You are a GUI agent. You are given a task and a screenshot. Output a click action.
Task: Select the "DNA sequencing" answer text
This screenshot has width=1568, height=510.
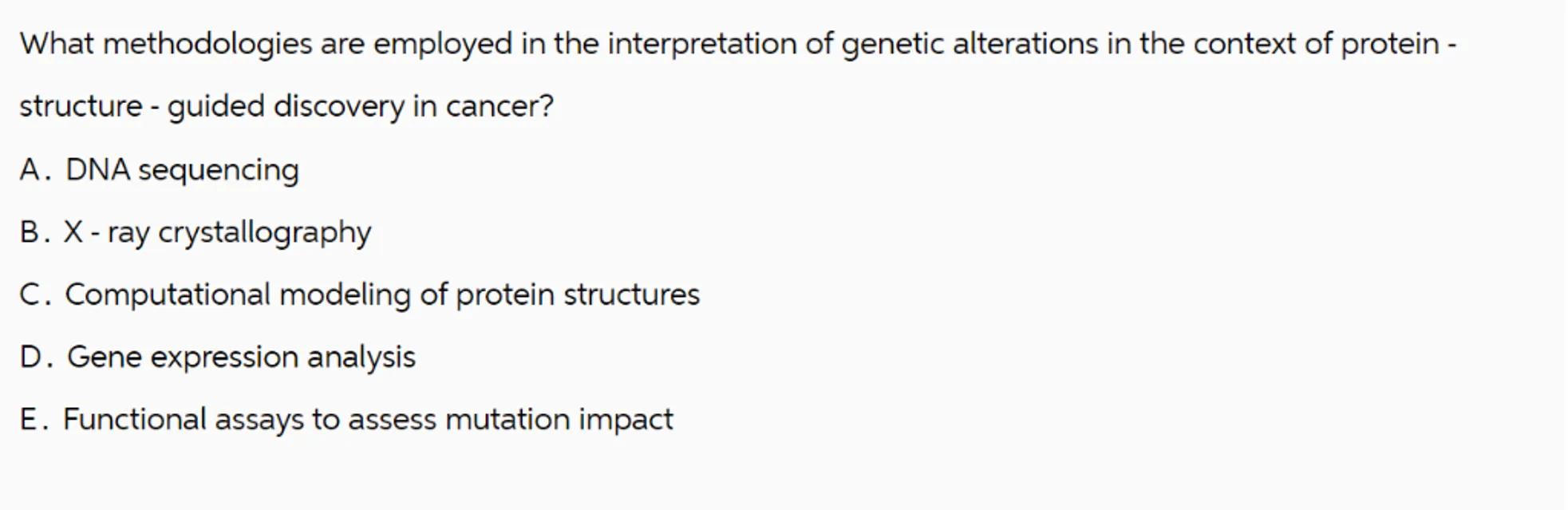click(x=182, y=170)
